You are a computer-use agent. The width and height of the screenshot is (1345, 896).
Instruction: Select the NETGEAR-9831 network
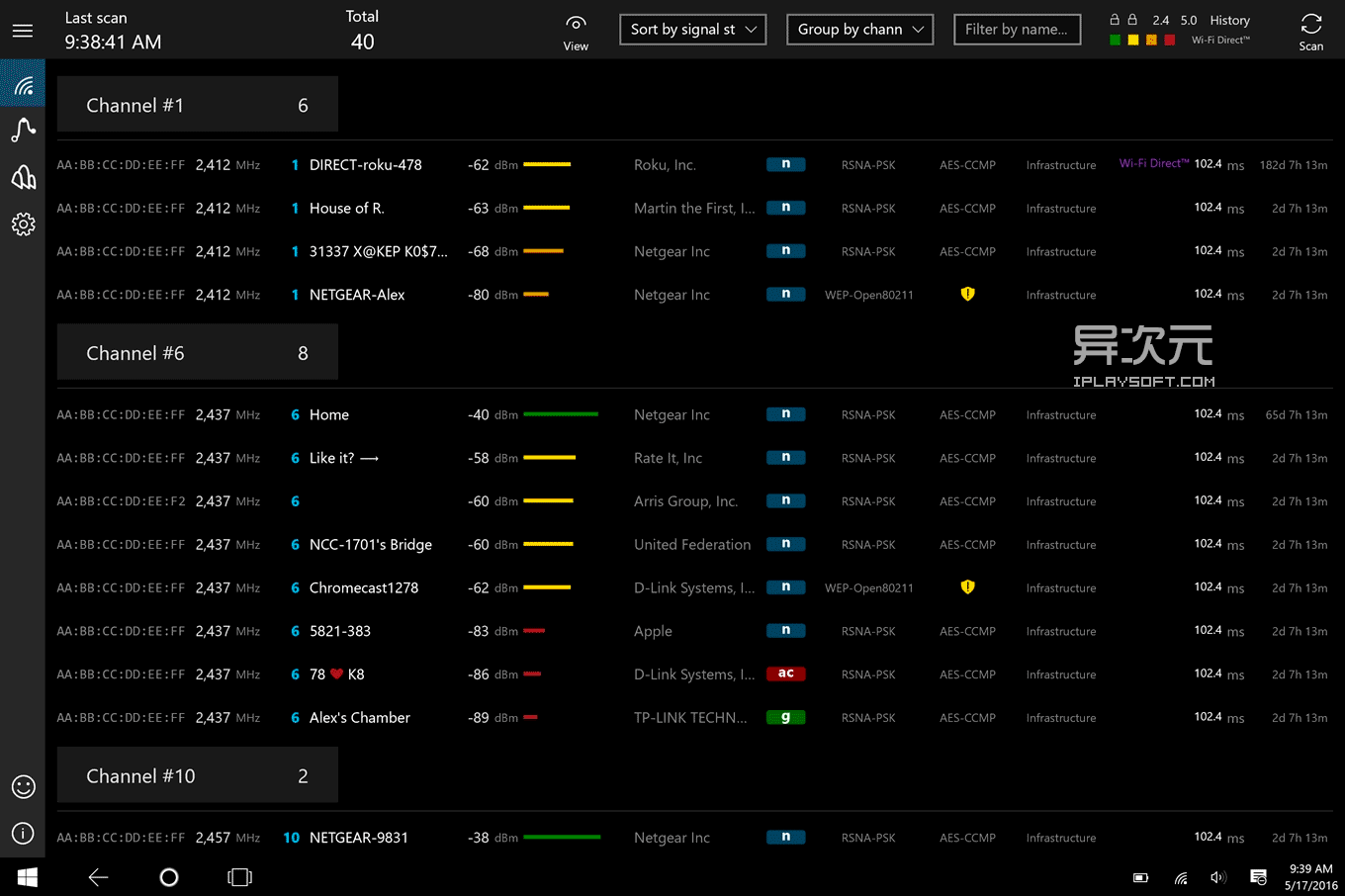pyautogui.click(x=358, y=838)
